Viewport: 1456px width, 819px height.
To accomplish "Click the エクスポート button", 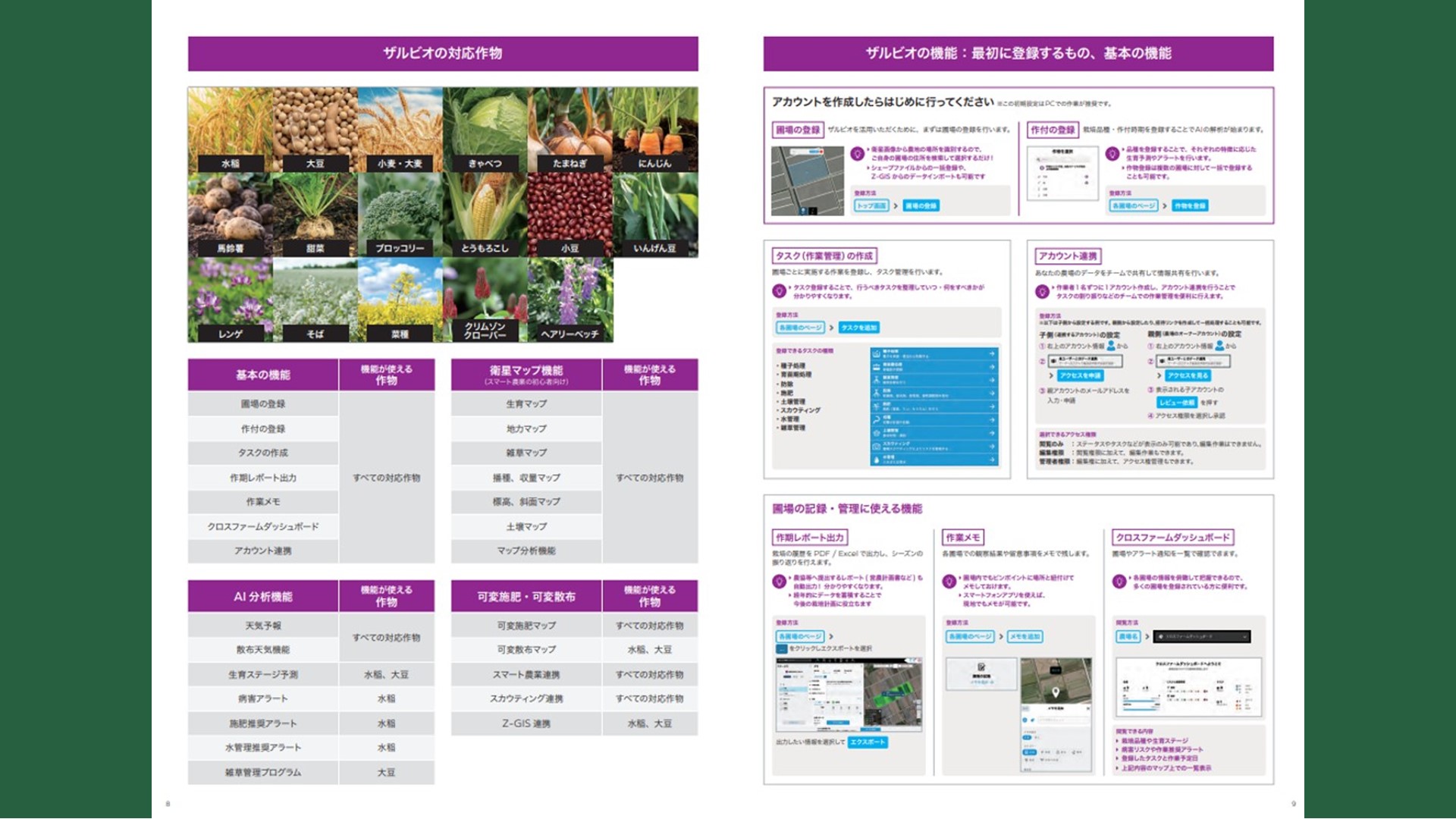I will pos(868,742).
